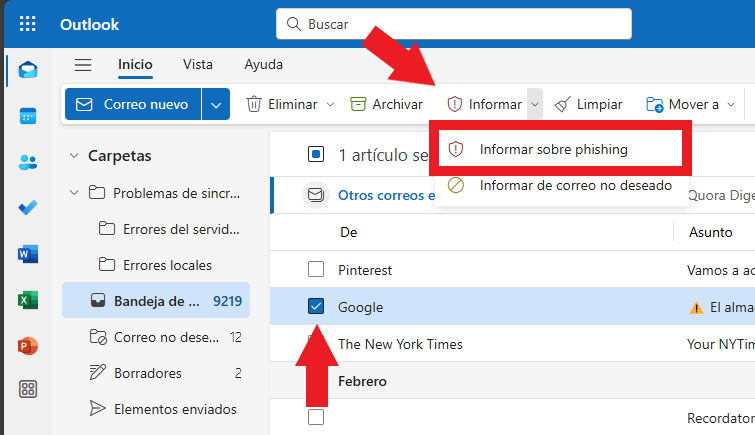755x435 pixels.
Task: Click the Outlook title text
Action: click(x=90, y=24)
